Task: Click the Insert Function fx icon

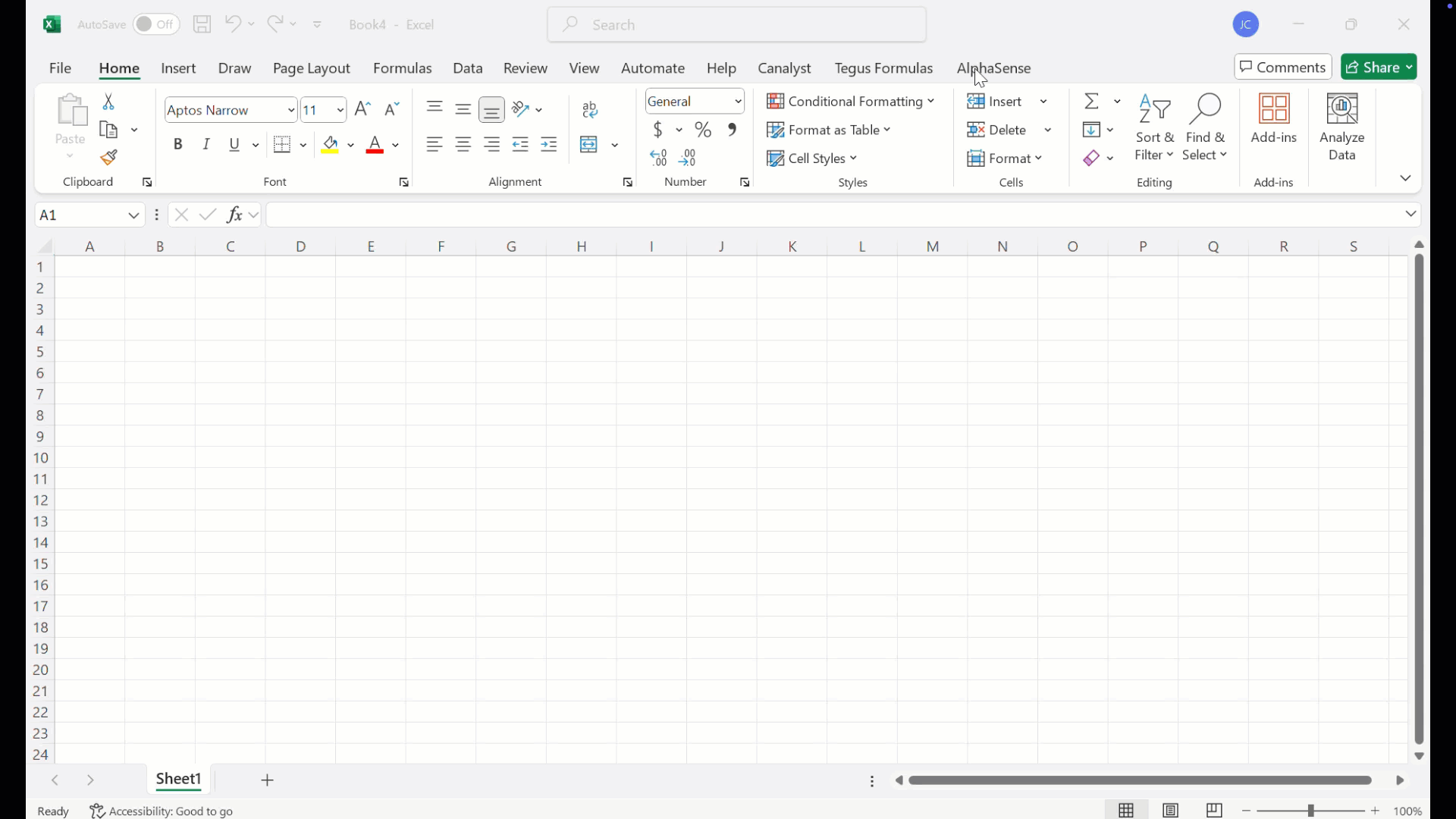Action: click(235, 215)
